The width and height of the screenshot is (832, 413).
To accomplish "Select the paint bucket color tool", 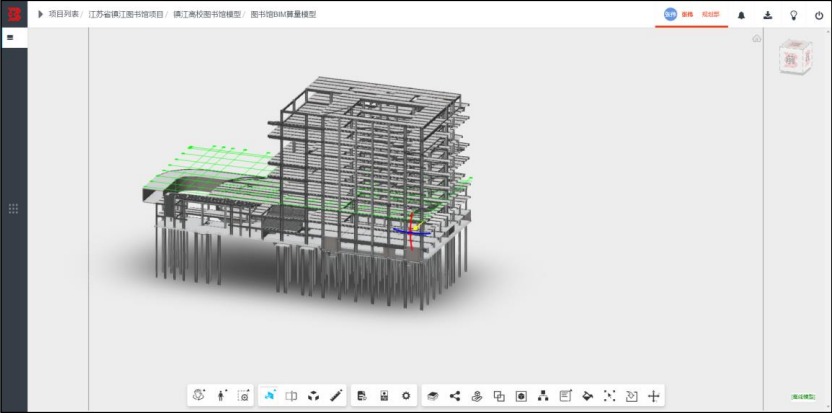I will [587, 395].
